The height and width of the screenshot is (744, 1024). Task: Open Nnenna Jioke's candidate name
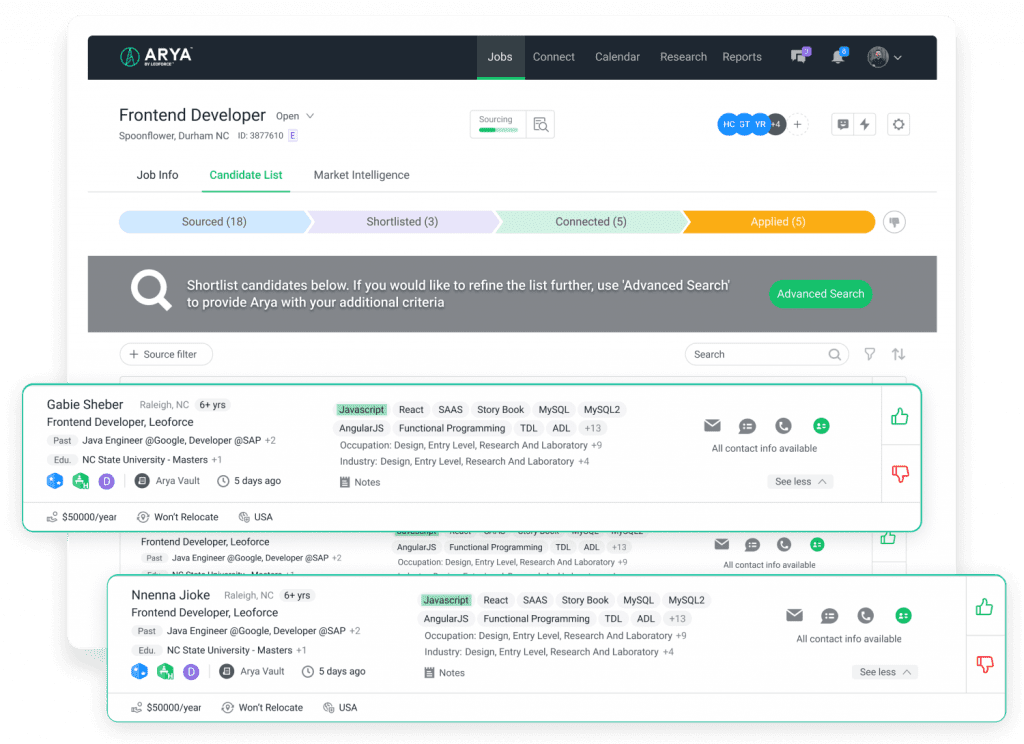coord(170,594)
